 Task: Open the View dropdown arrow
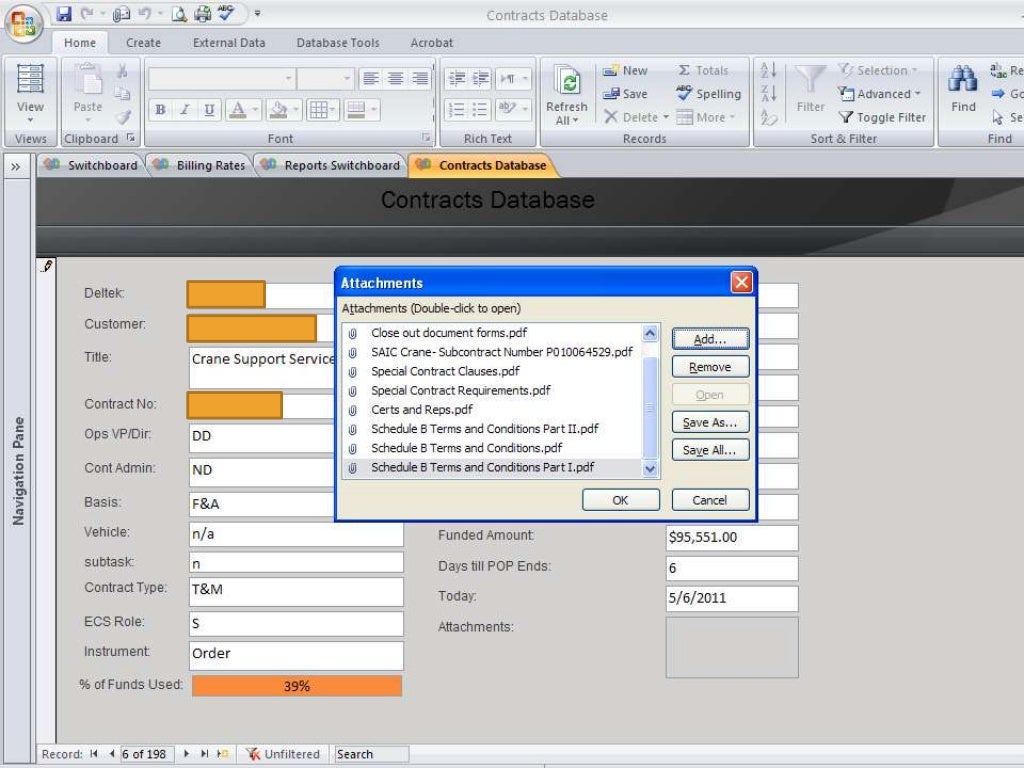click(30, 120)
